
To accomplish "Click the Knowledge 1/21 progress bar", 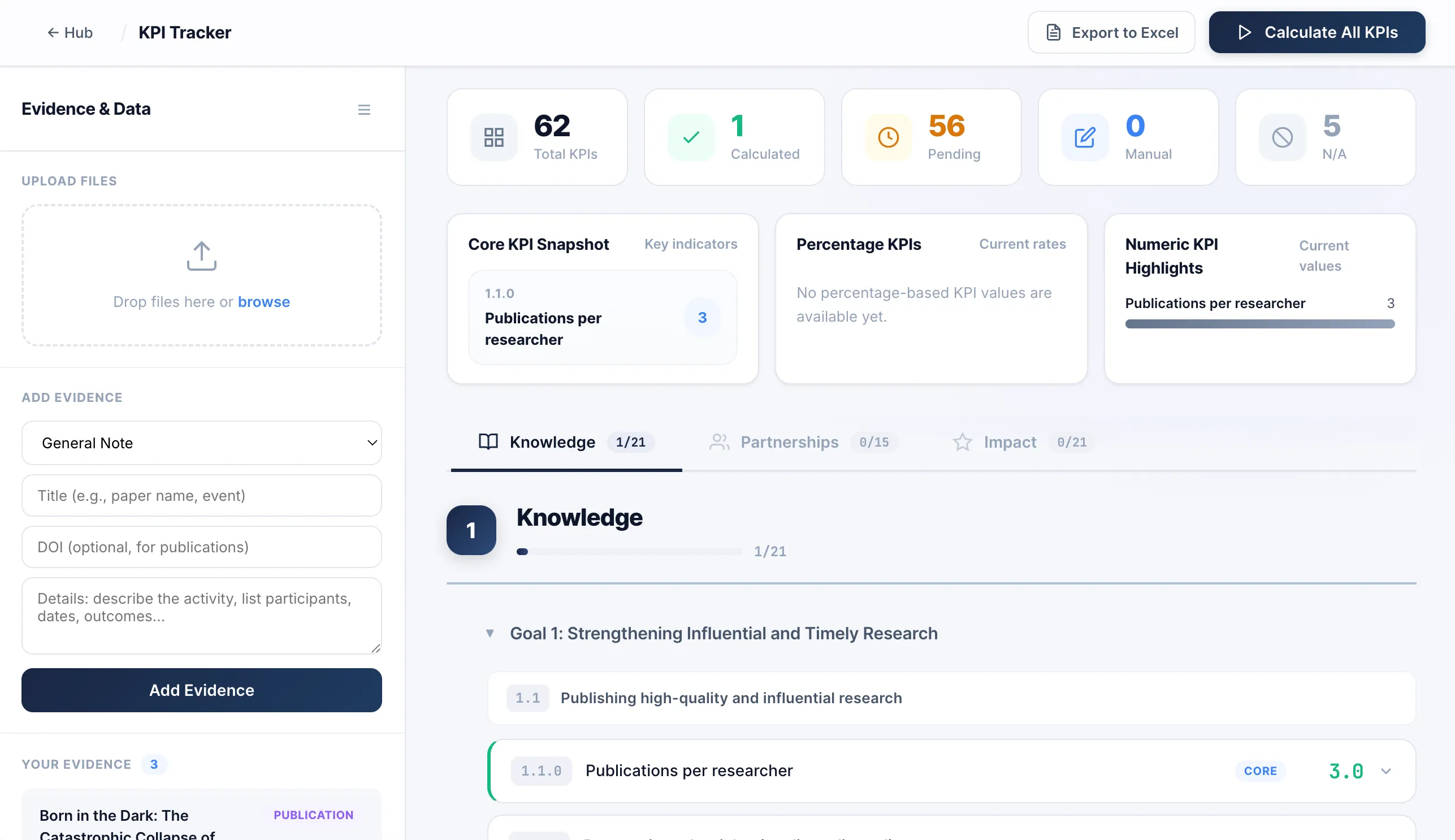I will coord(629,552).
